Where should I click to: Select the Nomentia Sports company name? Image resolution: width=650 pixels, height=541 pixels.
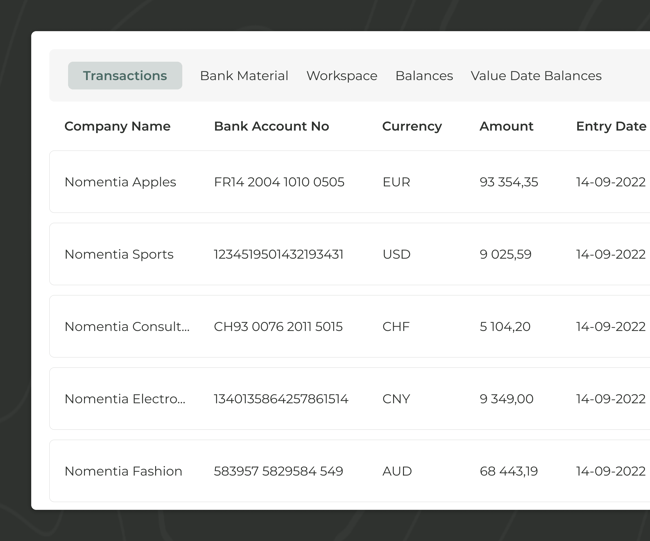click(x=119, y=254)
